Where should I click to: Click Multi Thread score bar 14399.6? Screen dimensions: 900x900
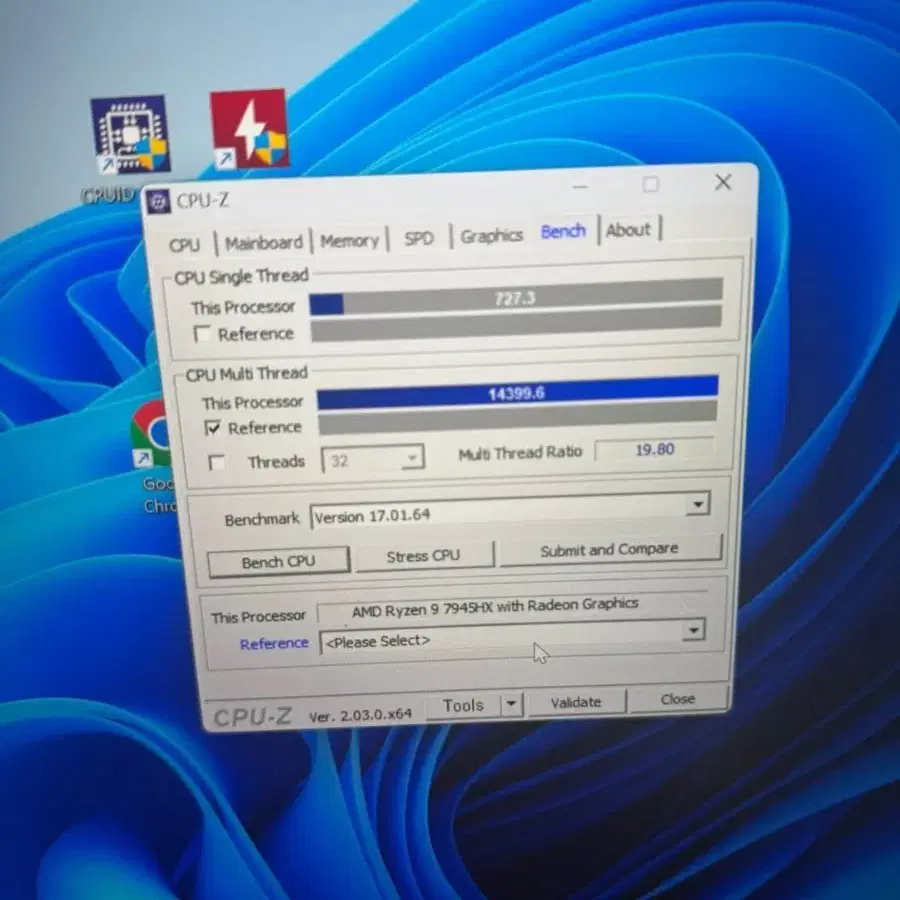(517, 393)
